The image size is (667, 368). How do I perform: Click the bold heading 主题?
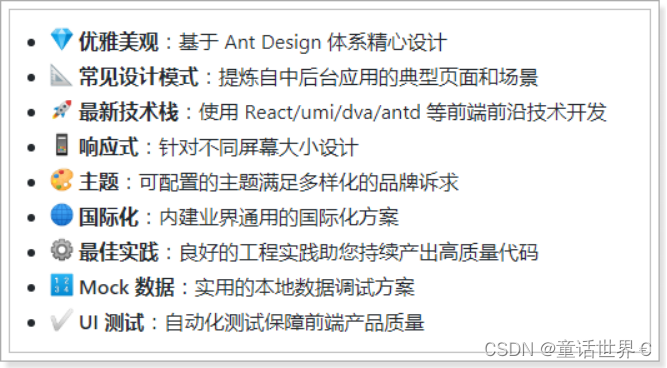pyautogui.click(x=99, y=182)
